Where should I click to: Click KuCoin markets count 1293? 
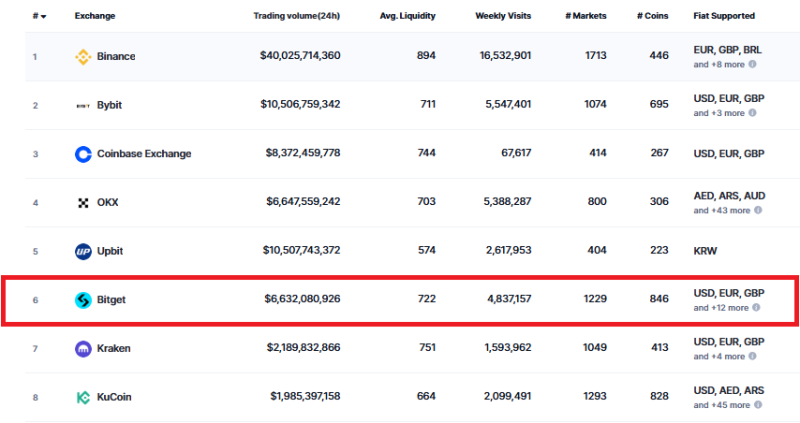(x=595, y=396)
